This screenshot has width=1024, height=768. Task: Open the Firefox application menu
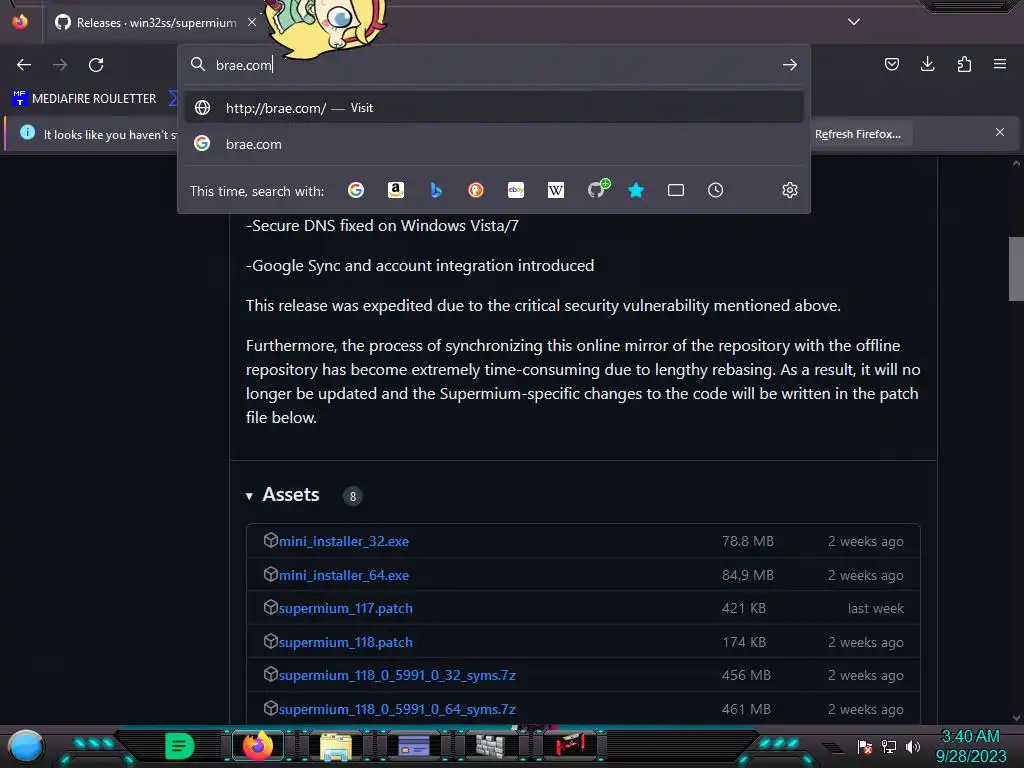coord(1000,64)
